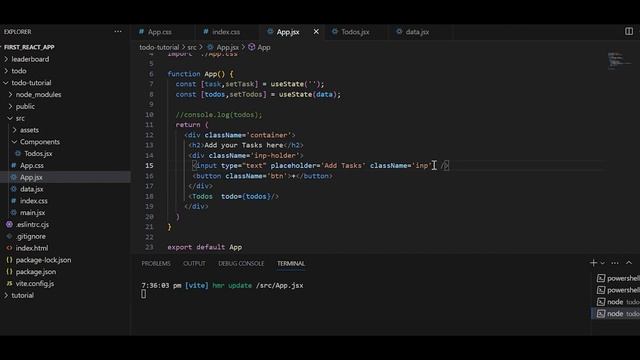Click 'export default App' code line
The width and height of the screenshot is (640, 360).
pyautogui.click(x=204, y=247)
